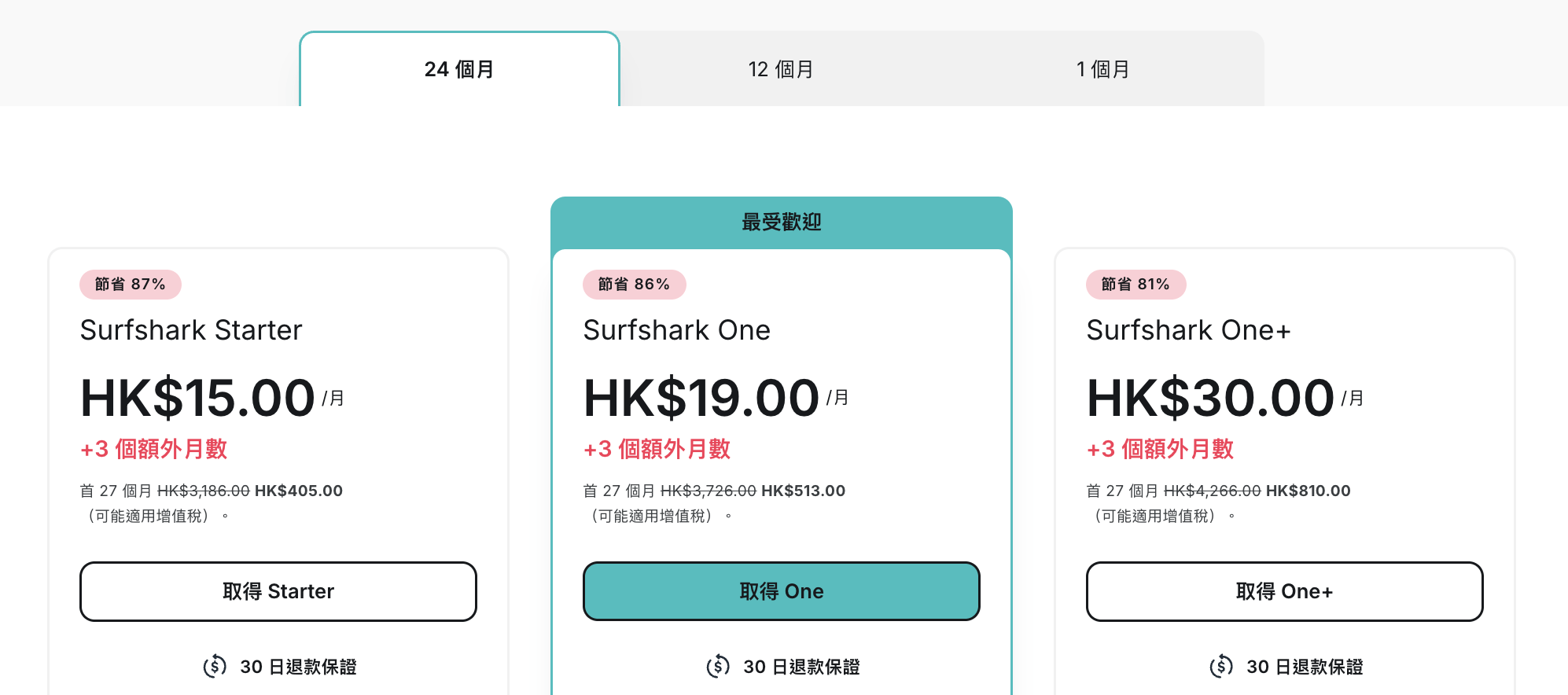Select the 24 個月 plan duration tab

[x=459, y=69]
